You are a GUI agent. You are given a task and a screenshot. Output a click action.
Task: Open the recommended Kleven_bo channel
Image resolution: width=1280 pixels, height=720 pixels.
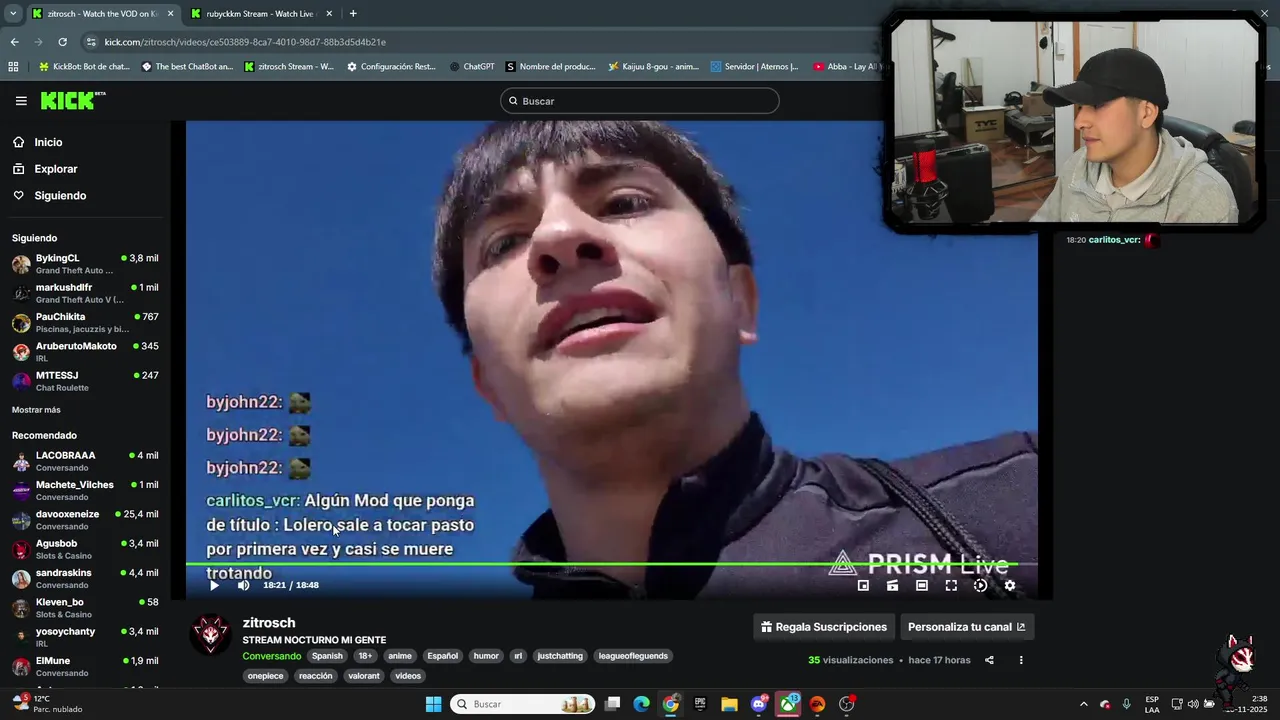pos(85,608)
